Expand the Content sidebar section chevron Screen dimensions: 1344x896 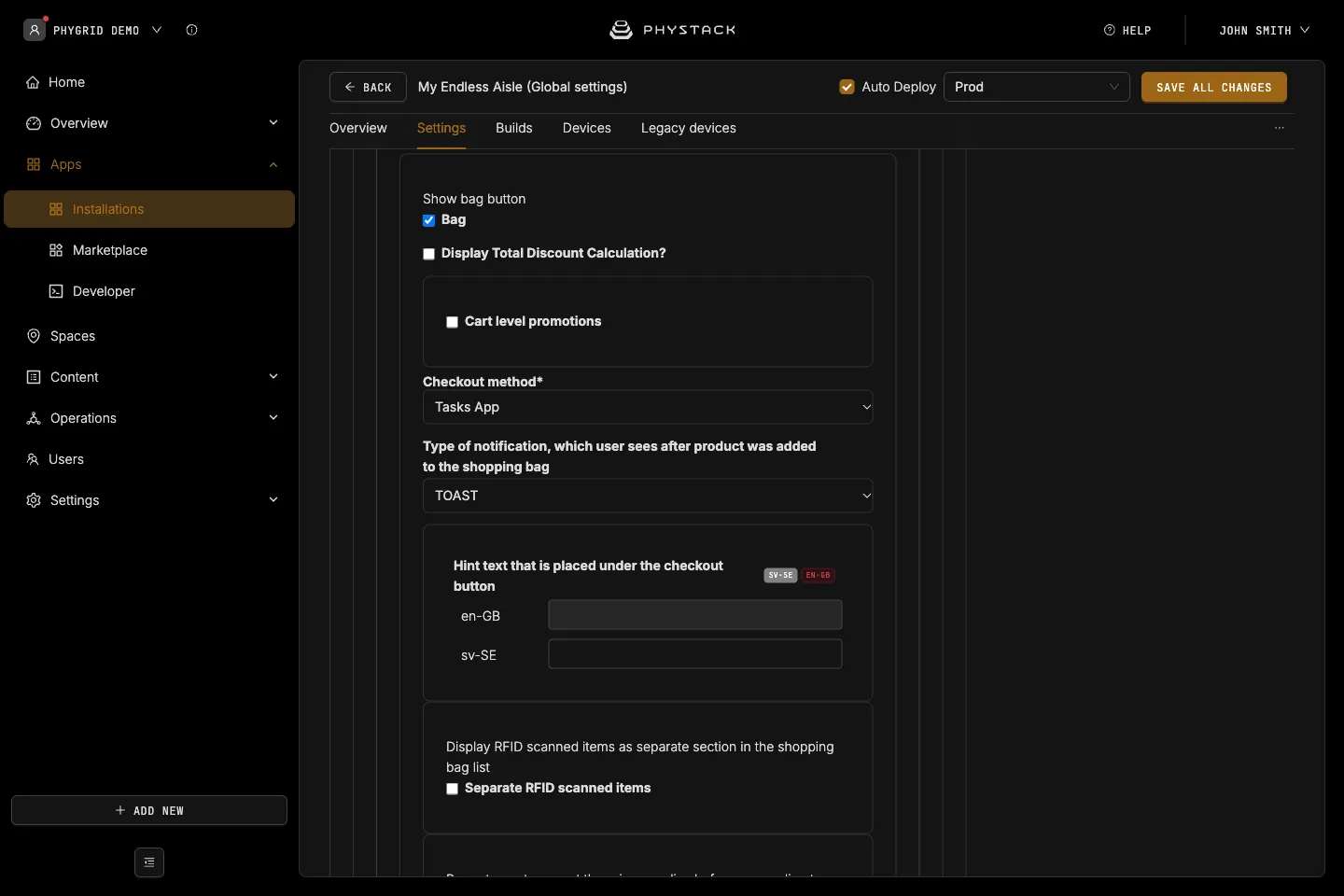tap(273, 377)
